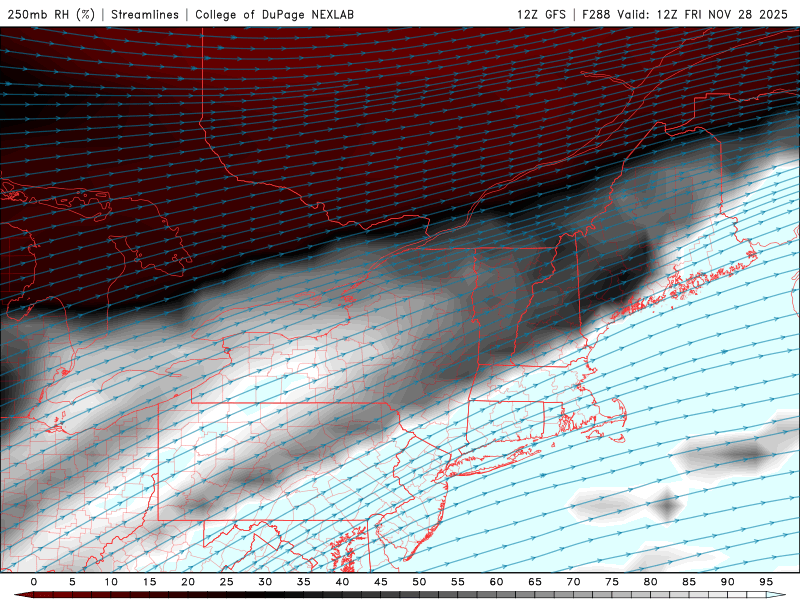
Task: Click the colorbar label "5"
Action: click(x=72, y=582)
